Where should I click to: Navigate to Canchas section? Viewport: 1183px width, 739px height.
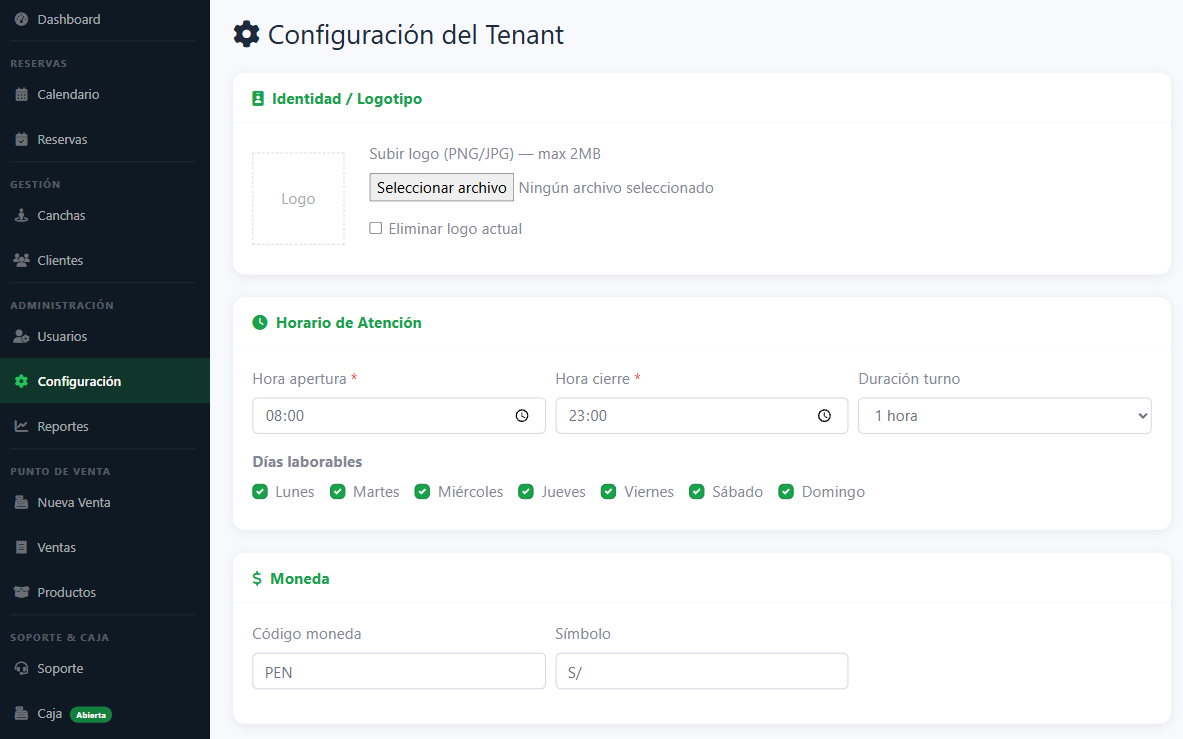105,215
